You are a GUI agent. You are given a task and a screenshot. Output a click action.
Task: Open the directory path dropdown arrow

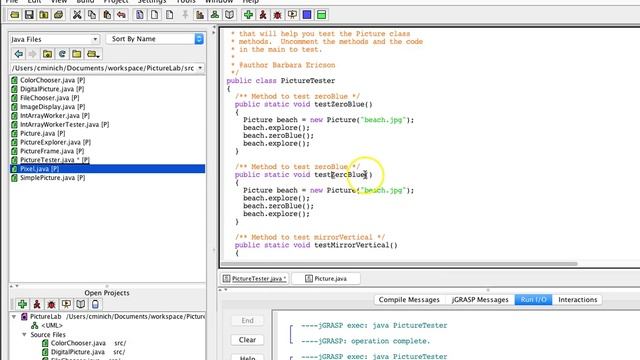click(x=200, y=68)
